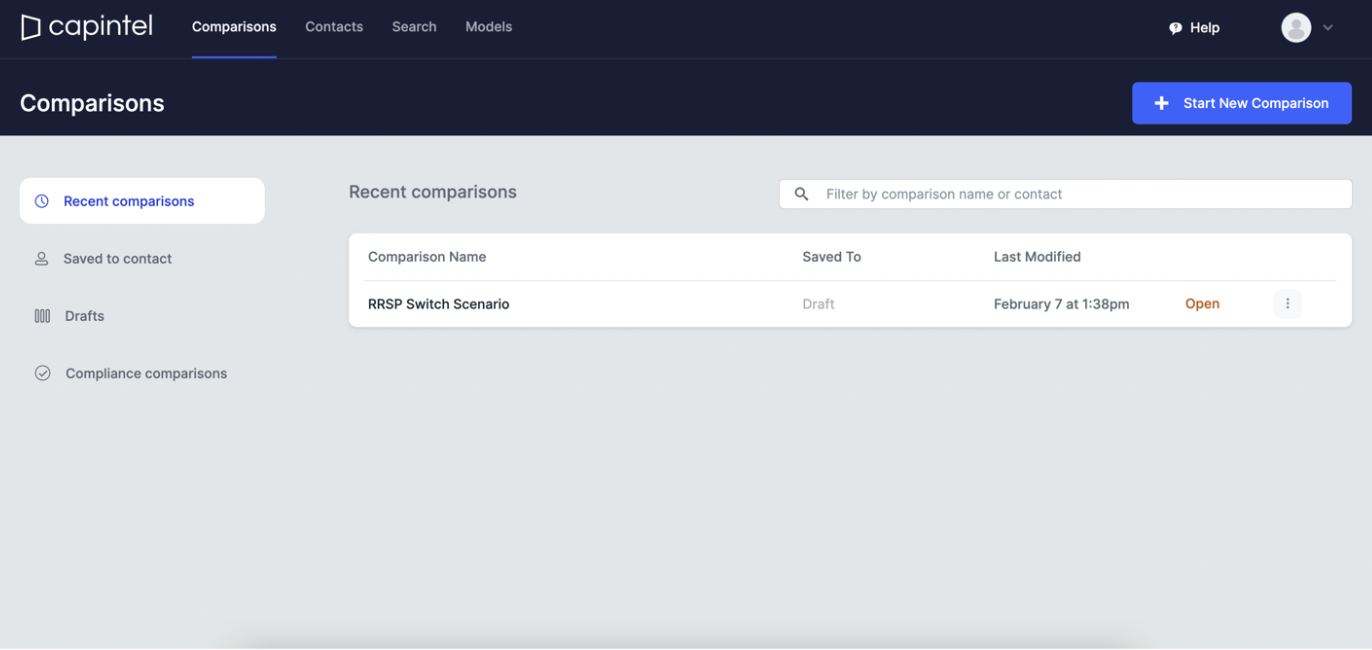
Task: Focus the filter by comparison name field
Action: tap(1065, 194)
